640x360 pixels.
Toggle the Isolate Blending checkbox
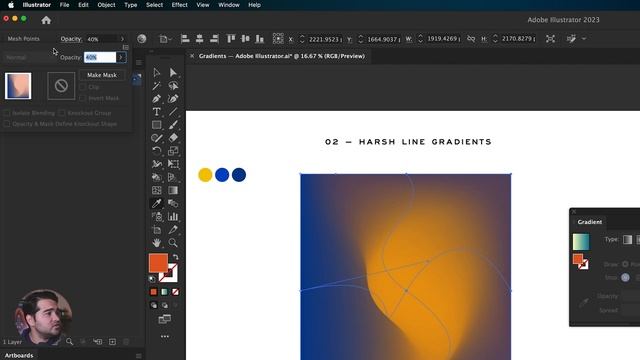(x=7, y=113)
